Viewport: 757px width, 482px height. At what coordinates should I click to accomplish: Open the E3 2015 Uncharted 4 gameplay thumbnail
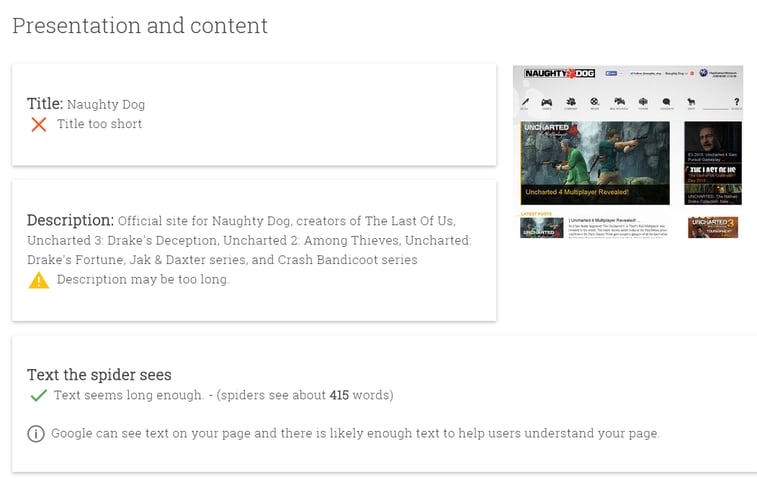tap(713, 142)
